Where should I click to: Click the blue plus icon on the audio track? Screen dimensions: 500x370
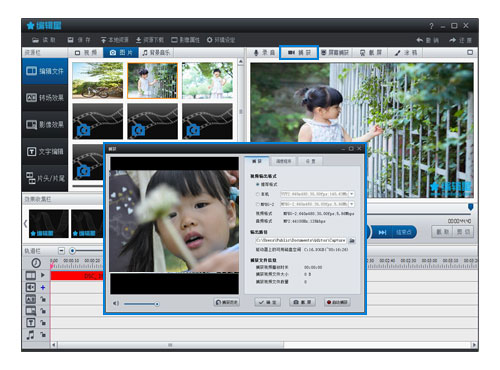point(43,287)
